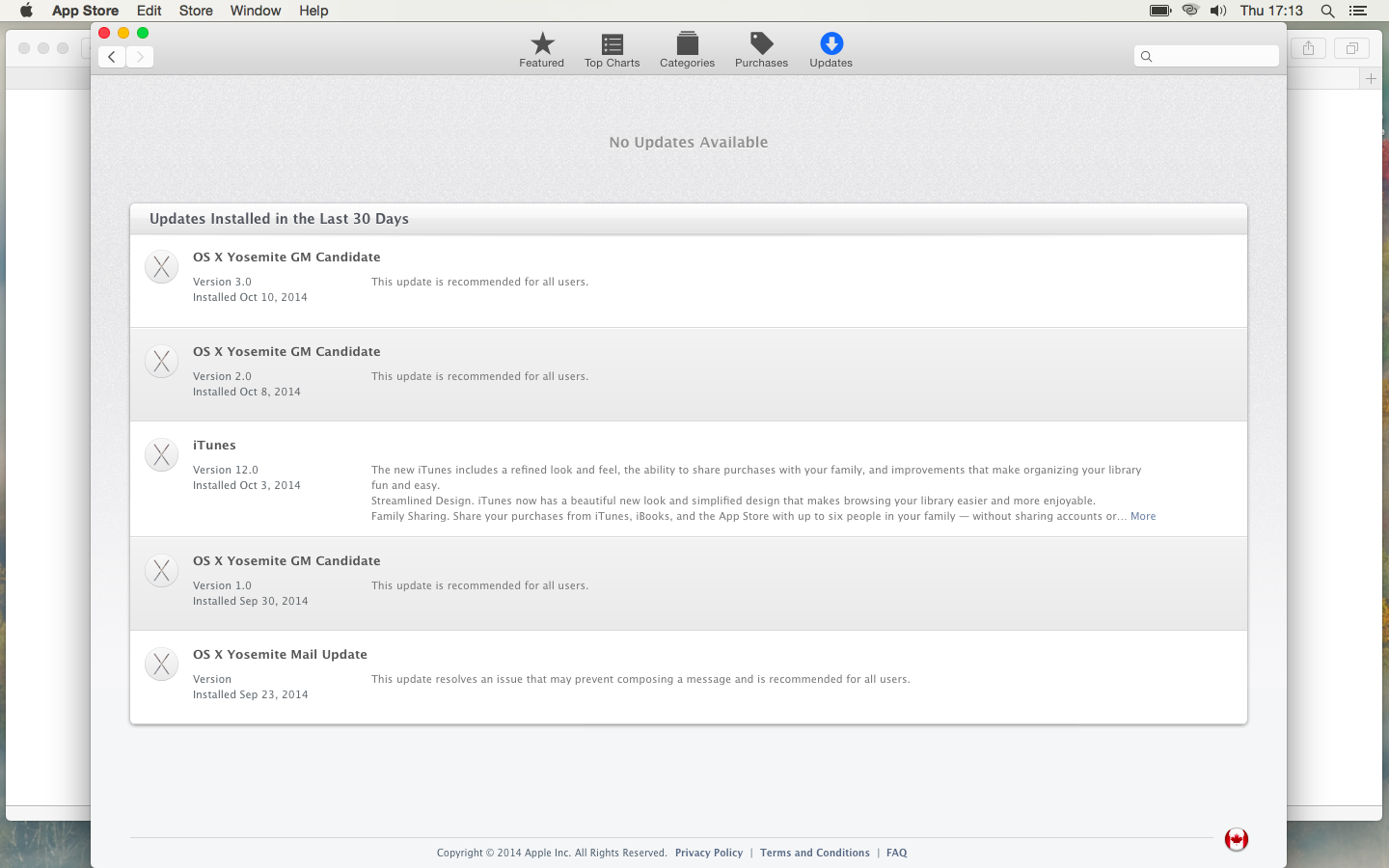The height and width of the screenshot is (868, 1389).
Task: Select the Updates download icon
Action: [831, 49]
